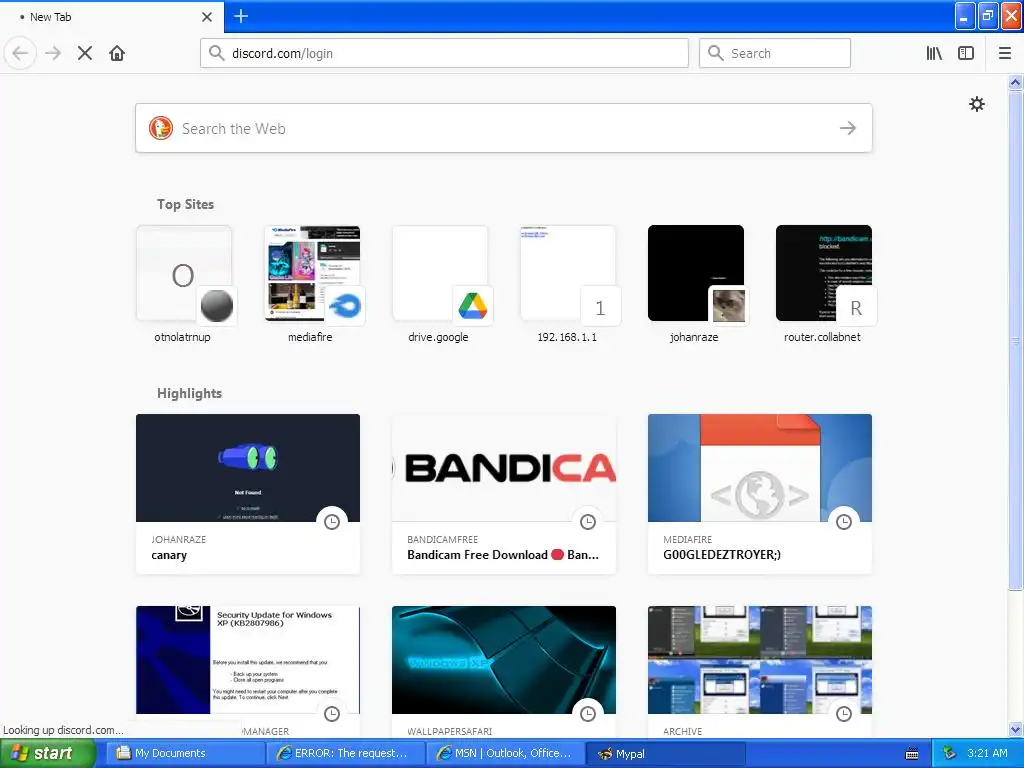Click the BANDICAMFREE source label
1024x768 pixels.
pyautogui.click(x=442, y=539)
